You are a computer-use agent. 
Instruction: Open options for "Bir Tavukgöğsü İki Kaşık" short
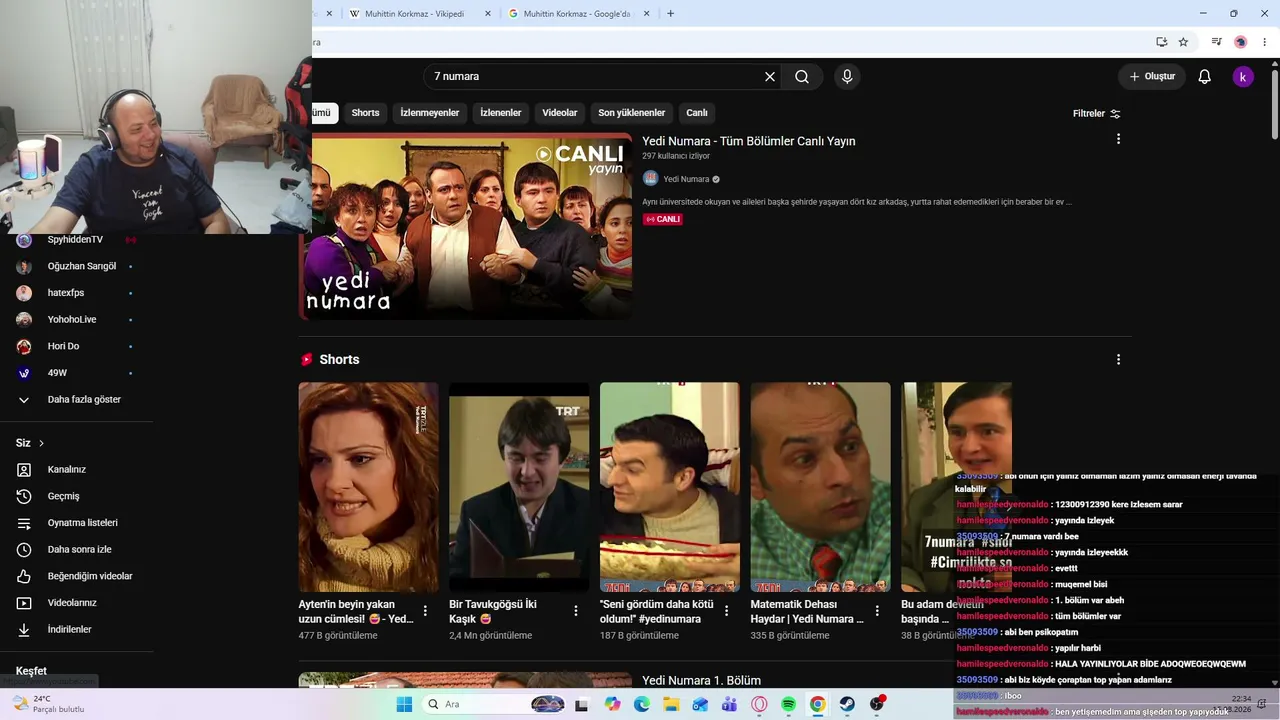tap(576, 610)
